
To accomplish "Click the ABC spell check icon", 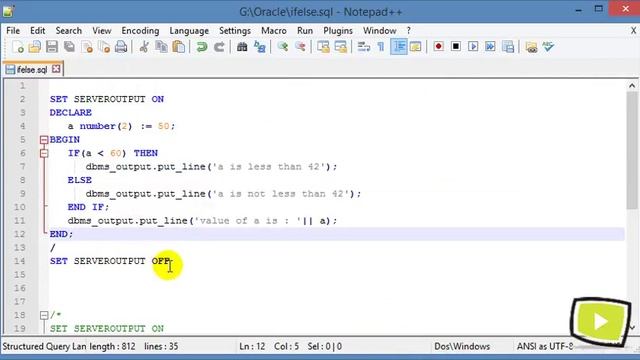I will click(548, 47).
